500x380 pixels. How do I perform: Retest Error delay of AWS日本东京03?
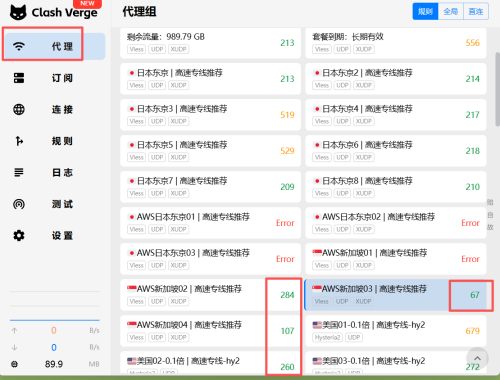tap(285, 259)
